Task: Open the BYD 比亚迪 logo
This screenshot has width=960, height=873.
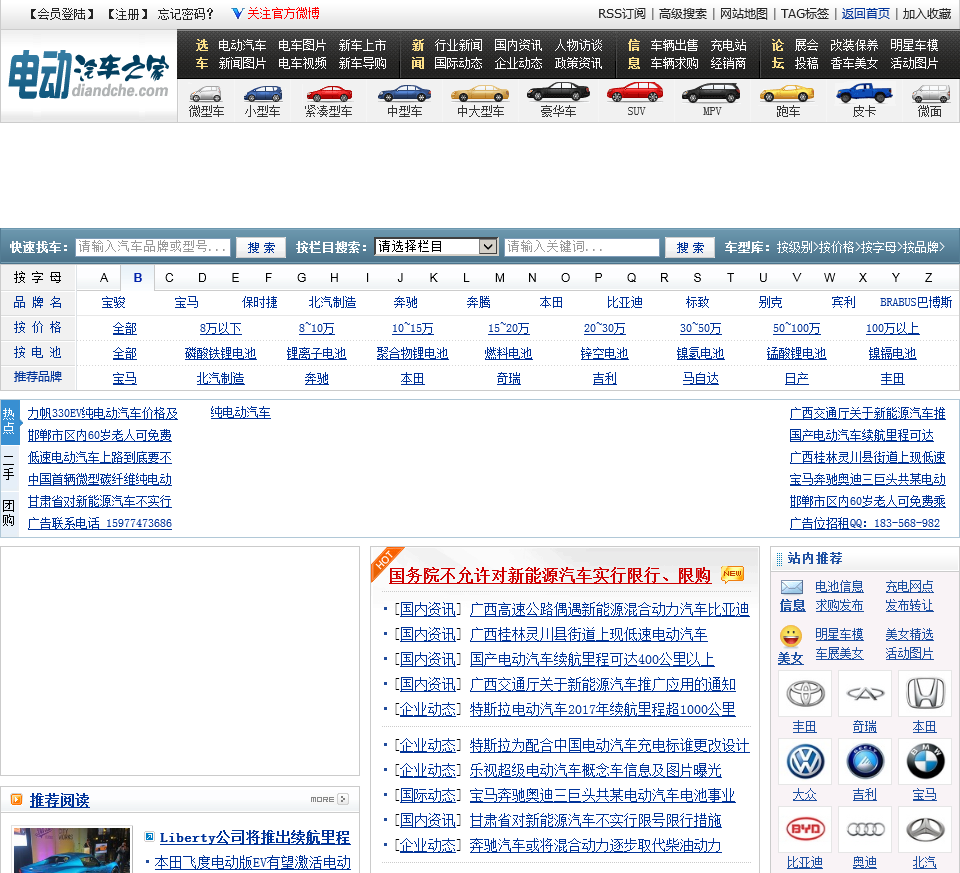Action: tap(804, 830)
